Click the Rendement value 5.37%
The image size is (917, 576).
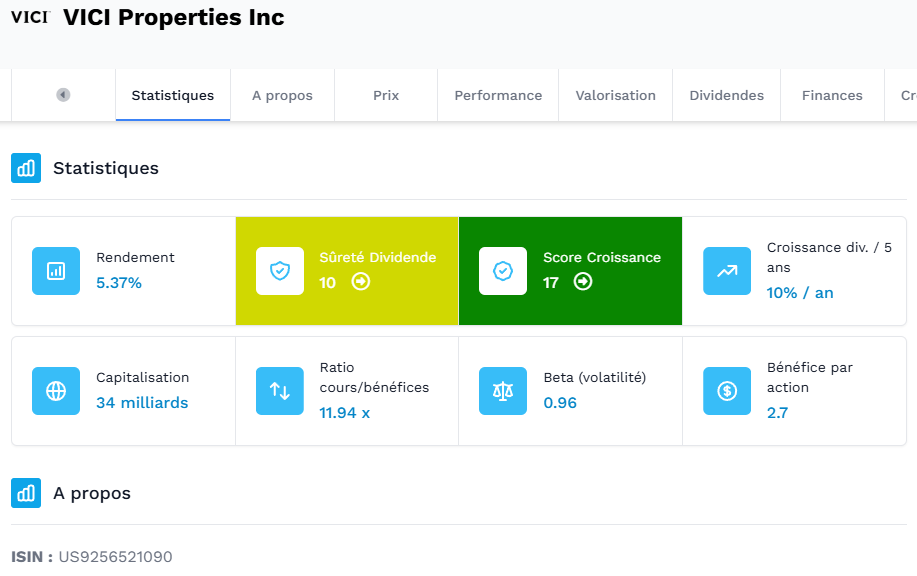point(119,283)
